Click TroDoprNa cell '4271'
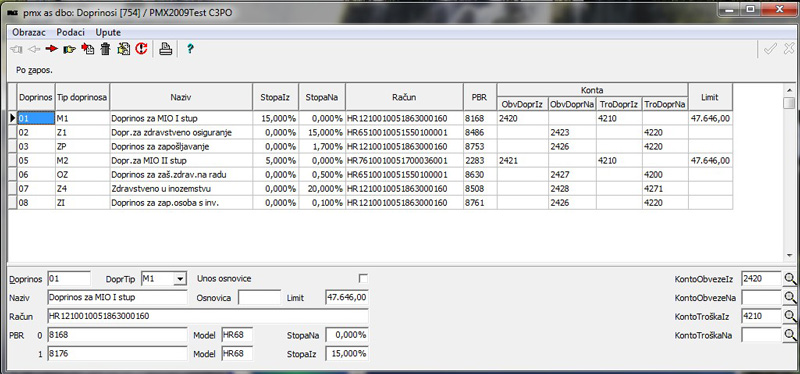 pyautogui.click(x=665, y=189)
